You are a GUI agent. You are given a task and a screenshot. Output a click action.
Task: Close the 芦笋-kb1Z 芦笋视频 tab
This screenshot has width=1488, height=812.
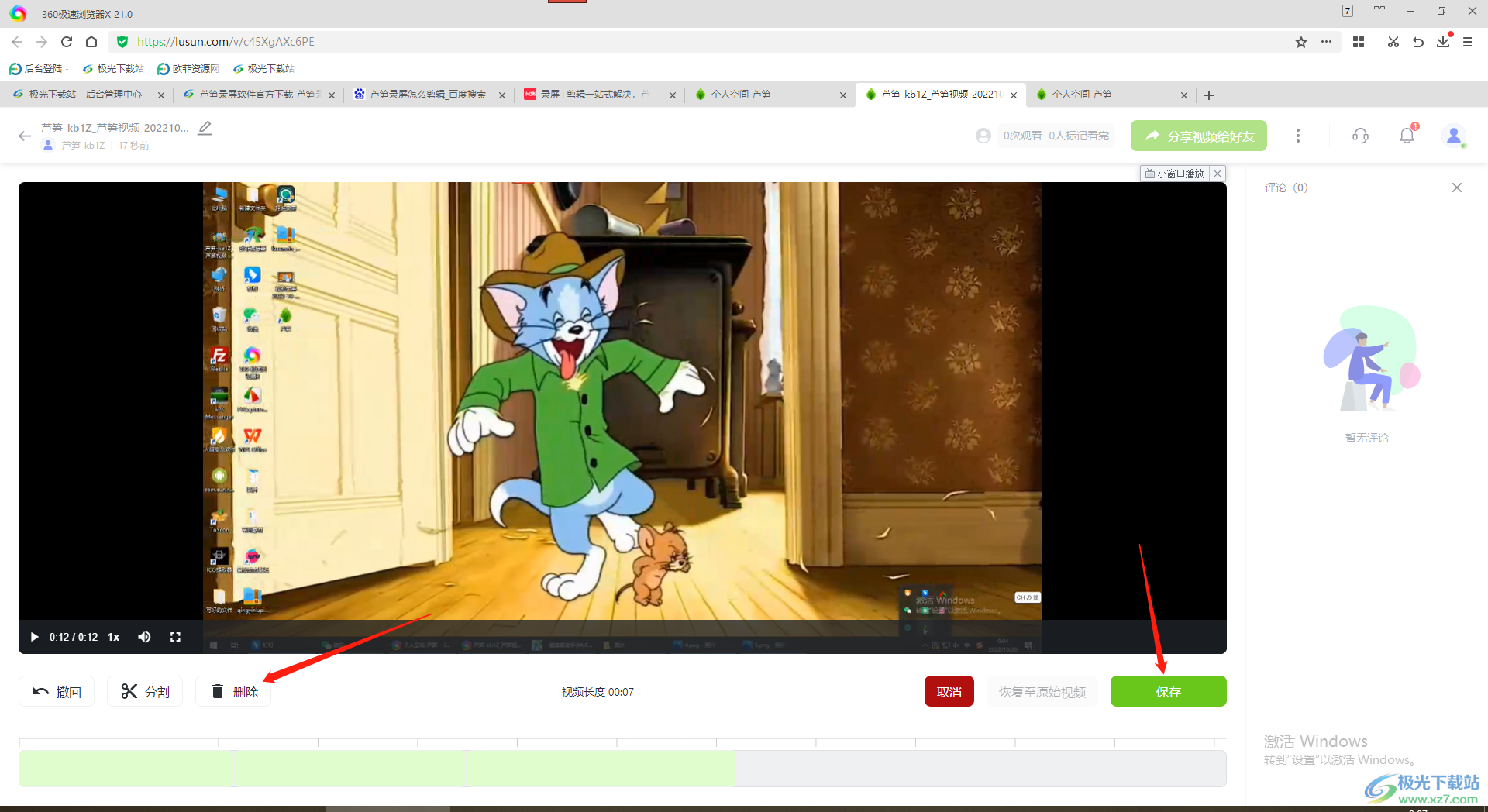tap(1014, 95)
